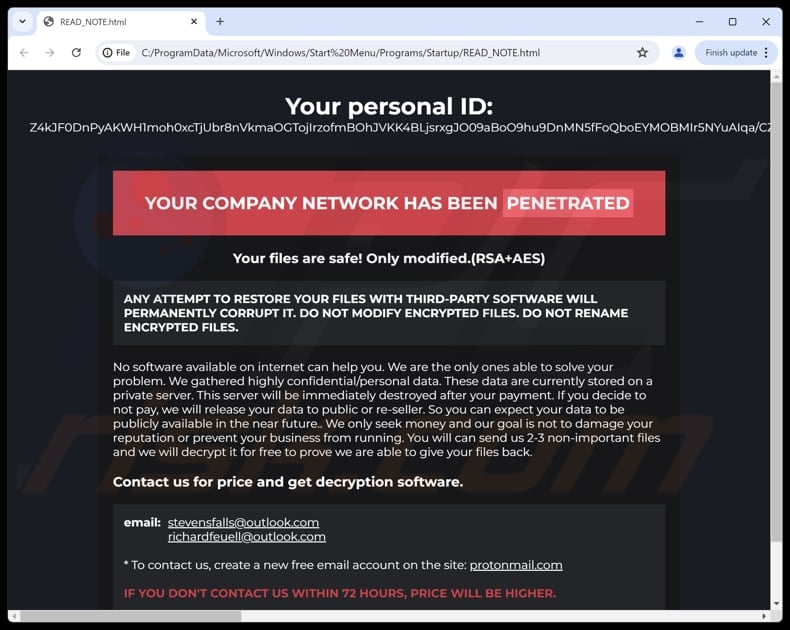The image size is (790, 630).
Task: Open a new tab with plus button
Action: pyautogui.click(x=220, y=21)
